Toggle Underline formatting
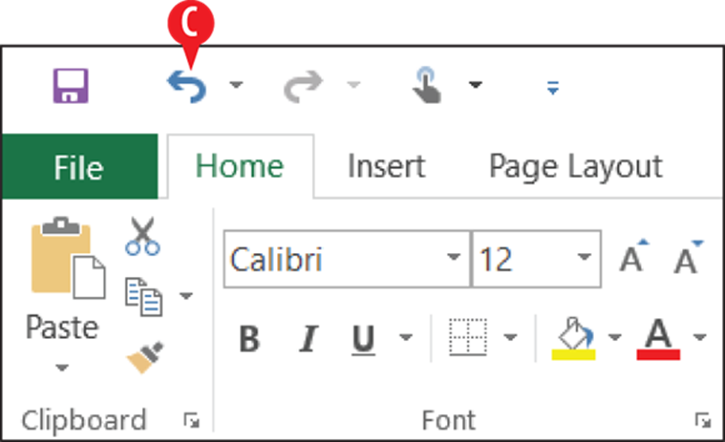This screenshot has height=442, width=725. coord(363,340)
